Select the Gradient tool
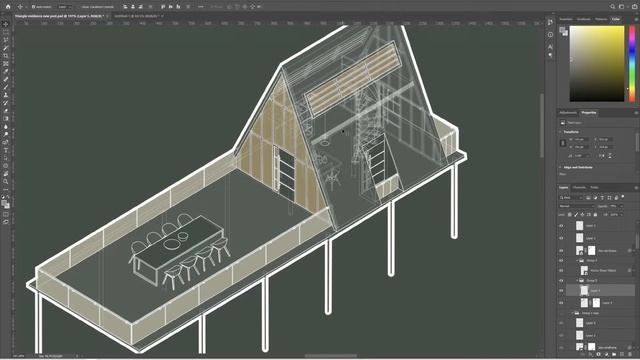The height and width of the screenshot is (360, 640). click(6, 118)
